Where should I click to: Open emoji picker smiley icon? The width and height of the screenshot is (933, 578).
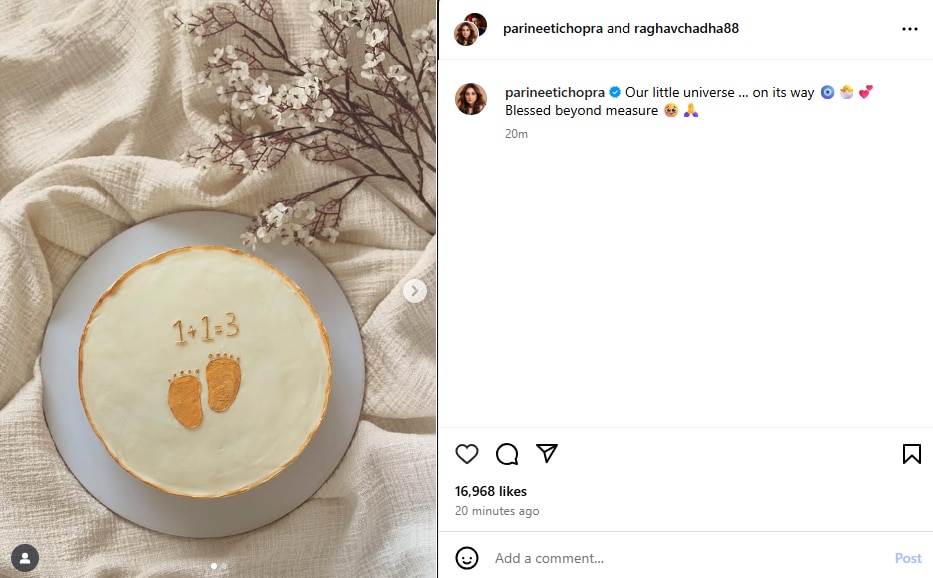click(466, 558)
